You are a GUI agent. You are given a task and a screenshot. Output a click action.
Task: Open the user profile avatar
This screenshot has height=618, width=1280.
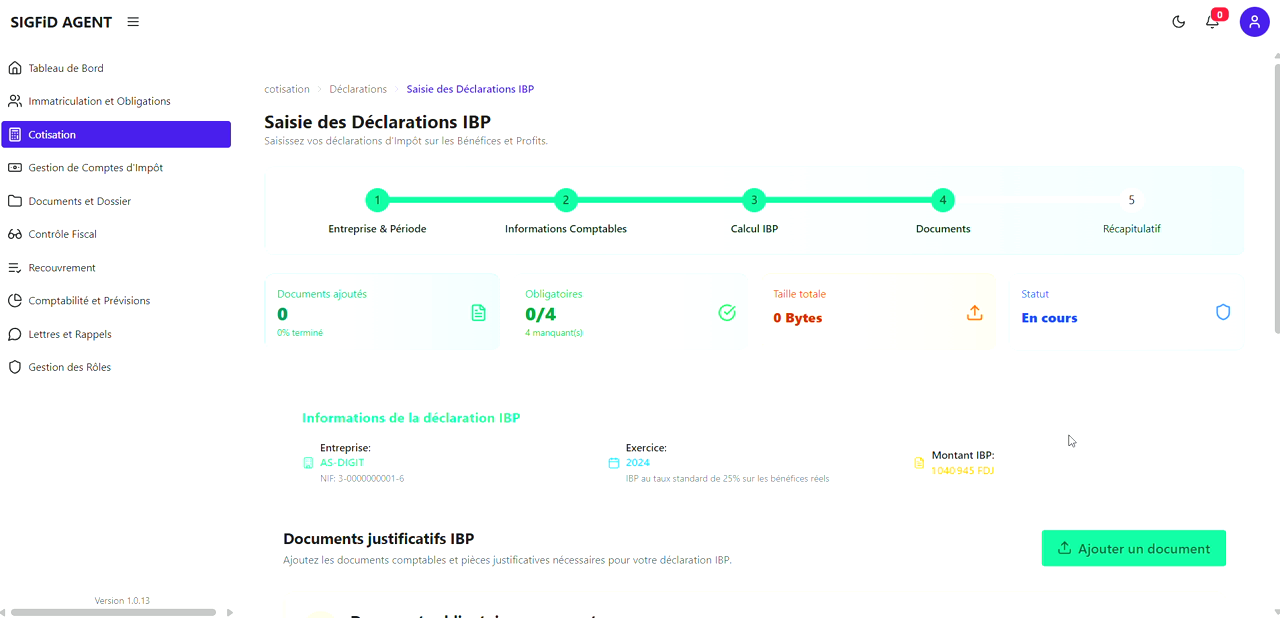(1254, 22)
